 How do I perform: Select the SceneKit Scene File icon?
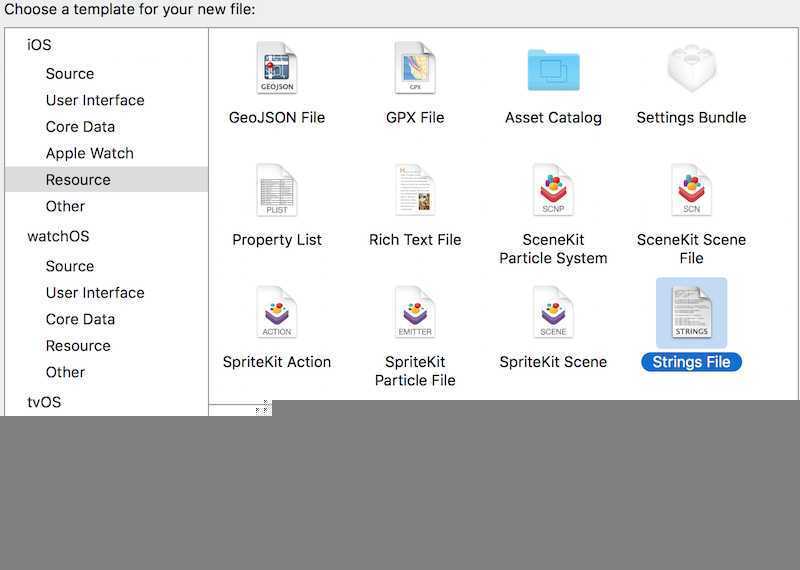point(691,190)
